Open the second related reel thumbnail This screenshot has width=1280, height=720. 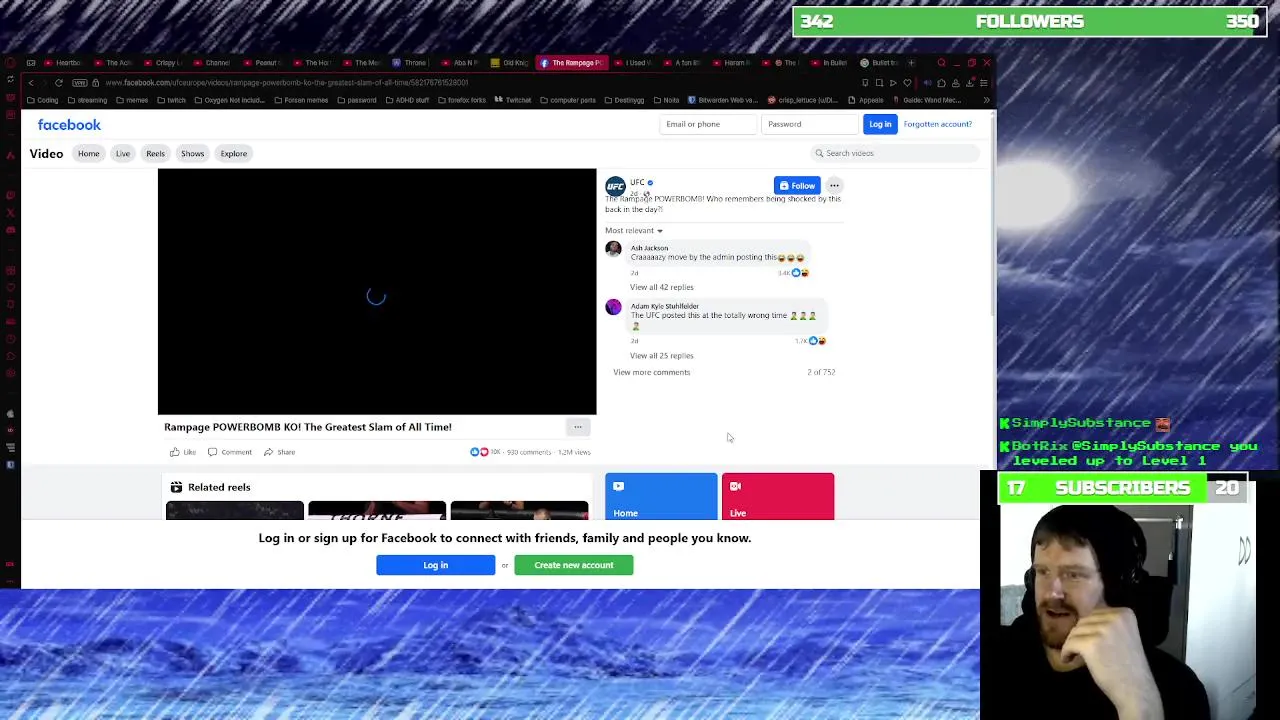[x=377, y=511]
